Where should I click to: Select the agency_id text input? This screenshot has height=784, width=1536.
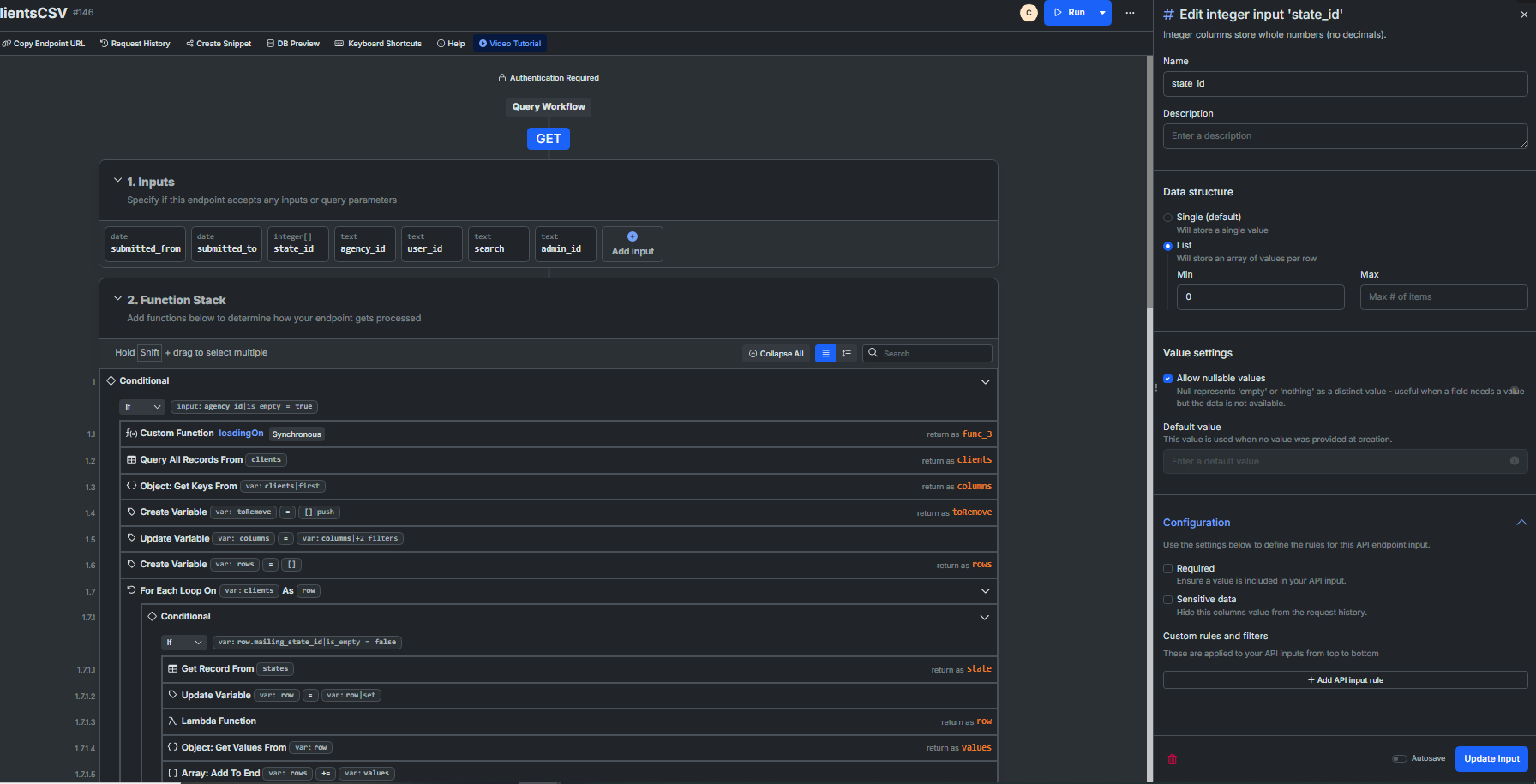coord(365,243)
